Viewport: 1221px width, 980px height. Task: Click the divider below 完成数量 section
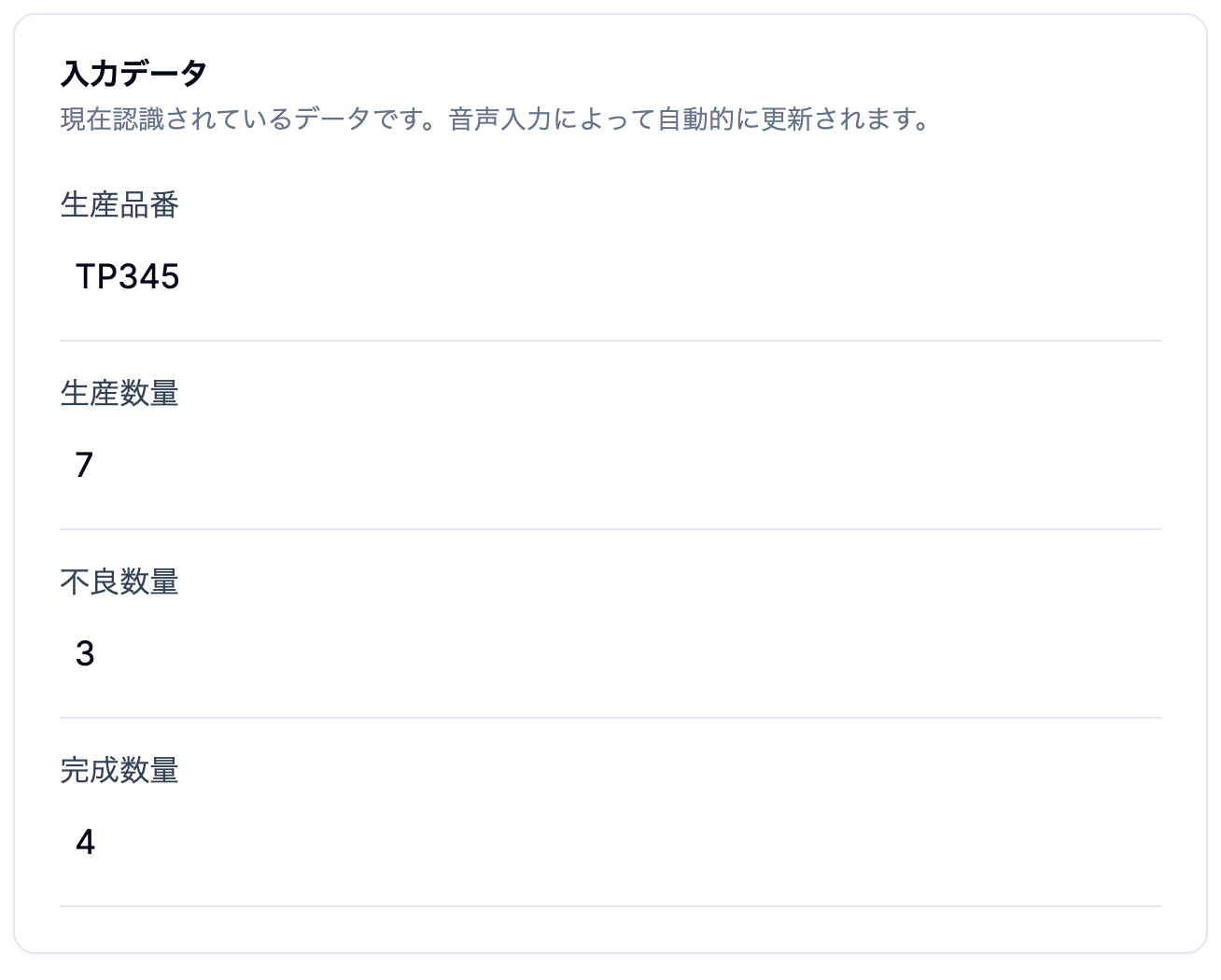pos(610,905)
